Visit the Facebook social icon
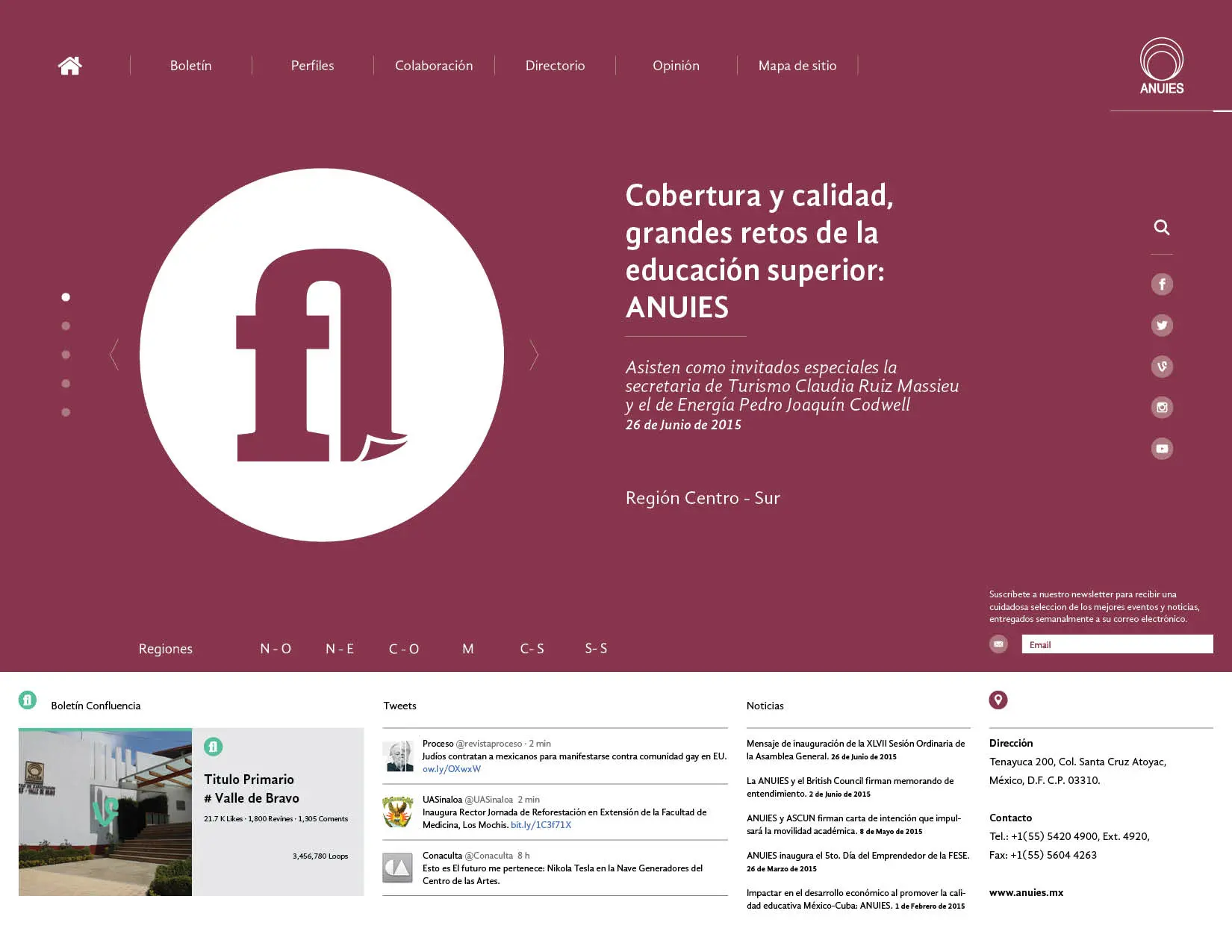This screenshot has width=1232, height=952. 1162,284
